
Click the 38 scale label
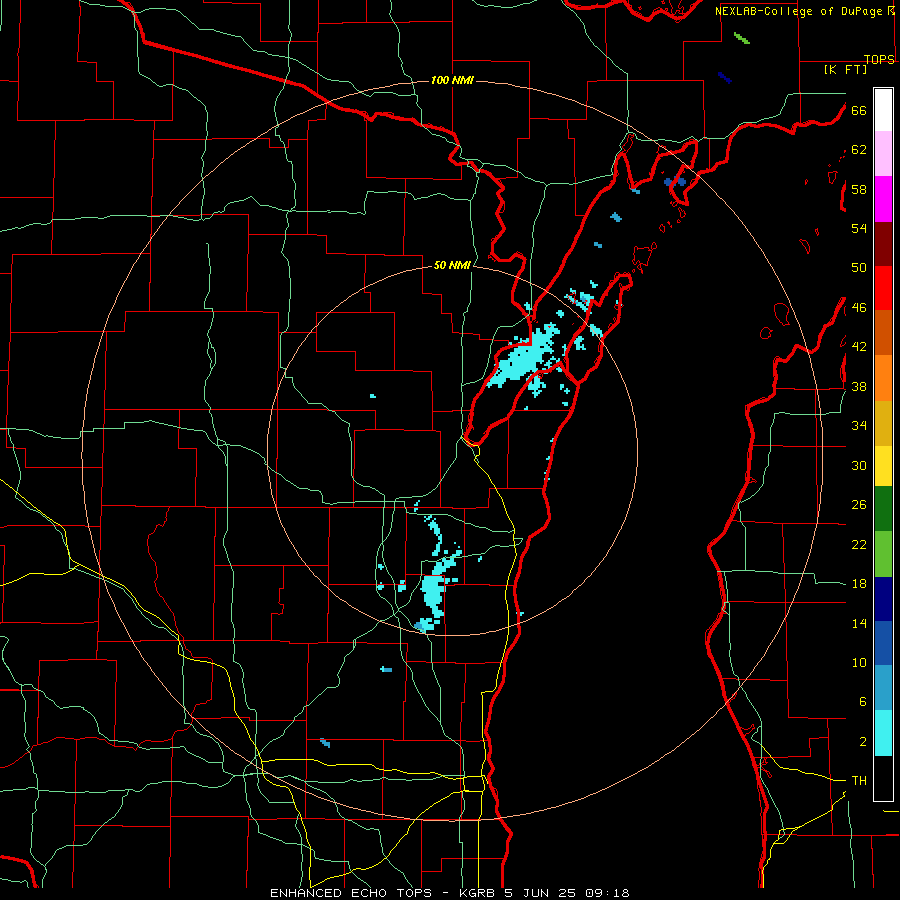[x=859, y=386]
